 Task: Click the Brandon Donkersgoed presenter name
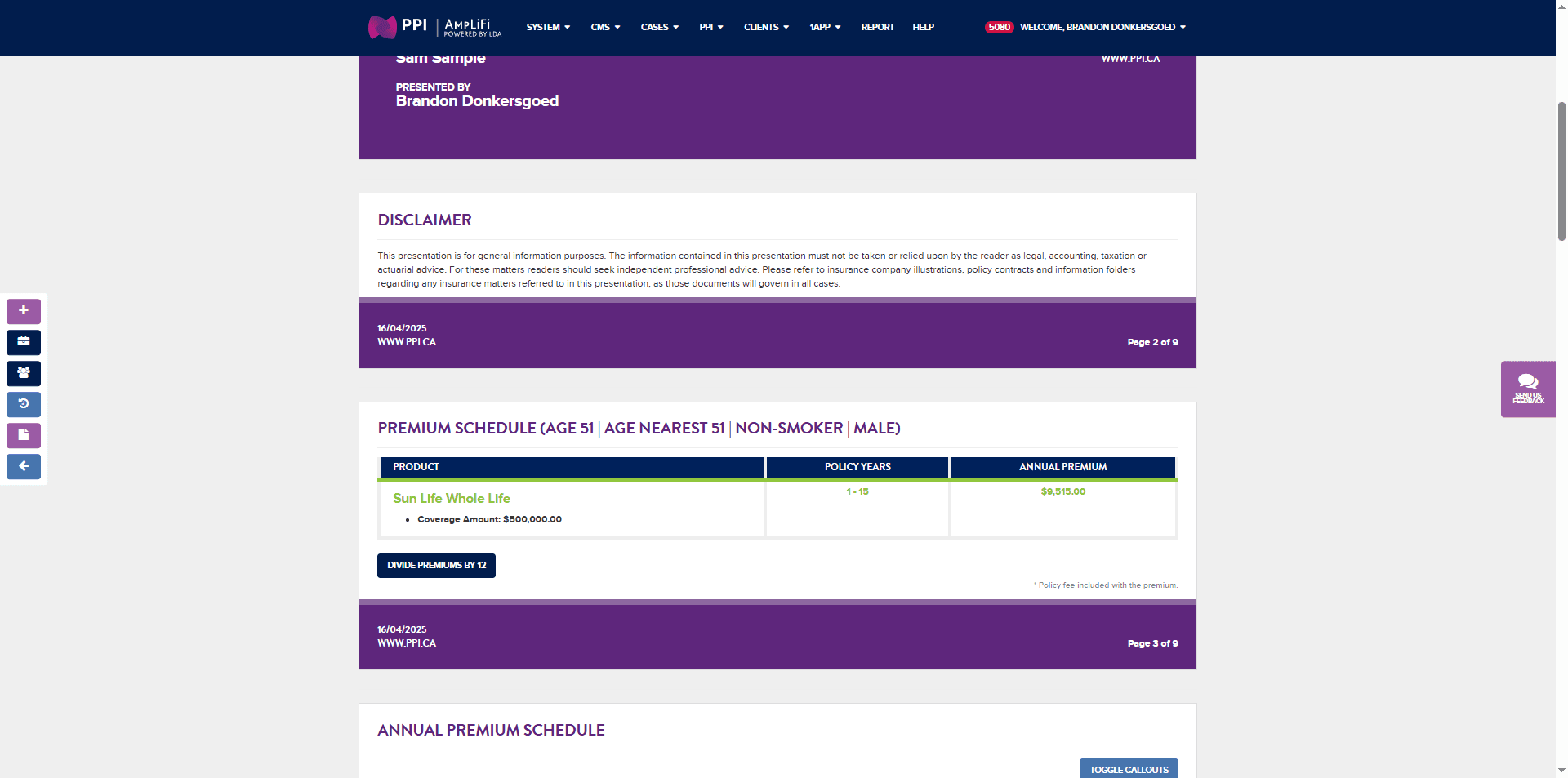point(477,101)
